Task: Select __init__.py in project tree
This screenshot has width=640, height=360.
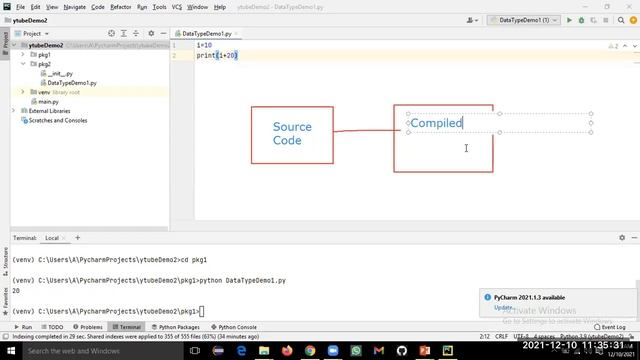Action: pos(56,73)
